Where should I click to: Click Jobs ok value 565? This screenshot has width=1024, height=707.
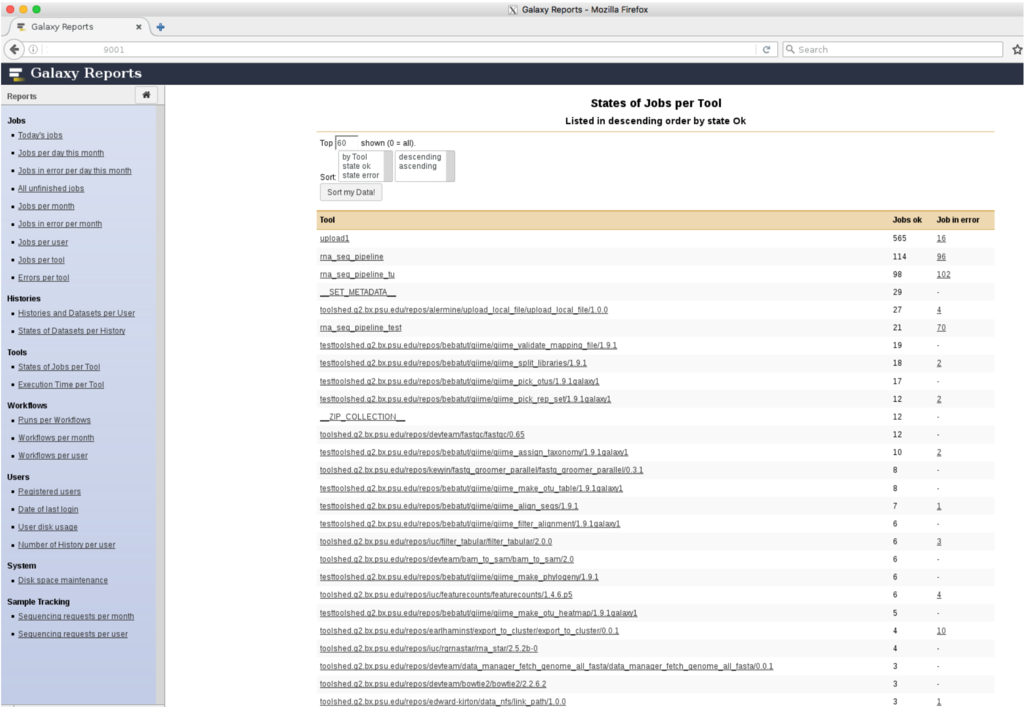coord(899,238)
